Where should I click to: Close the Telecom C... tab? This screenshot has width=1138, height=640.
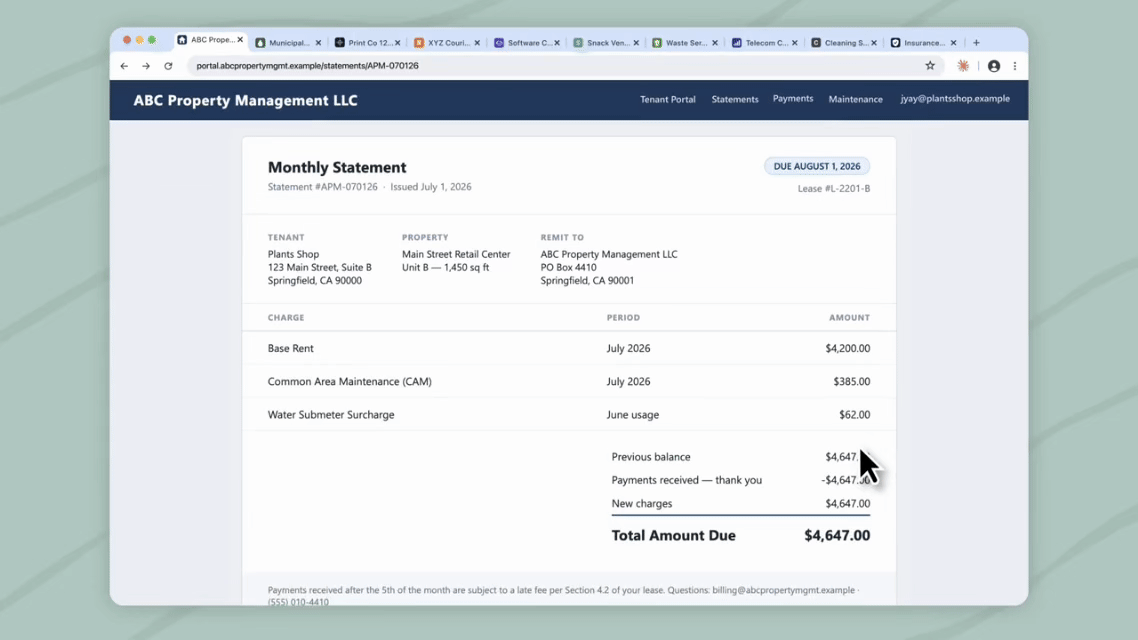pyautogui.click(x=795, y=43)
